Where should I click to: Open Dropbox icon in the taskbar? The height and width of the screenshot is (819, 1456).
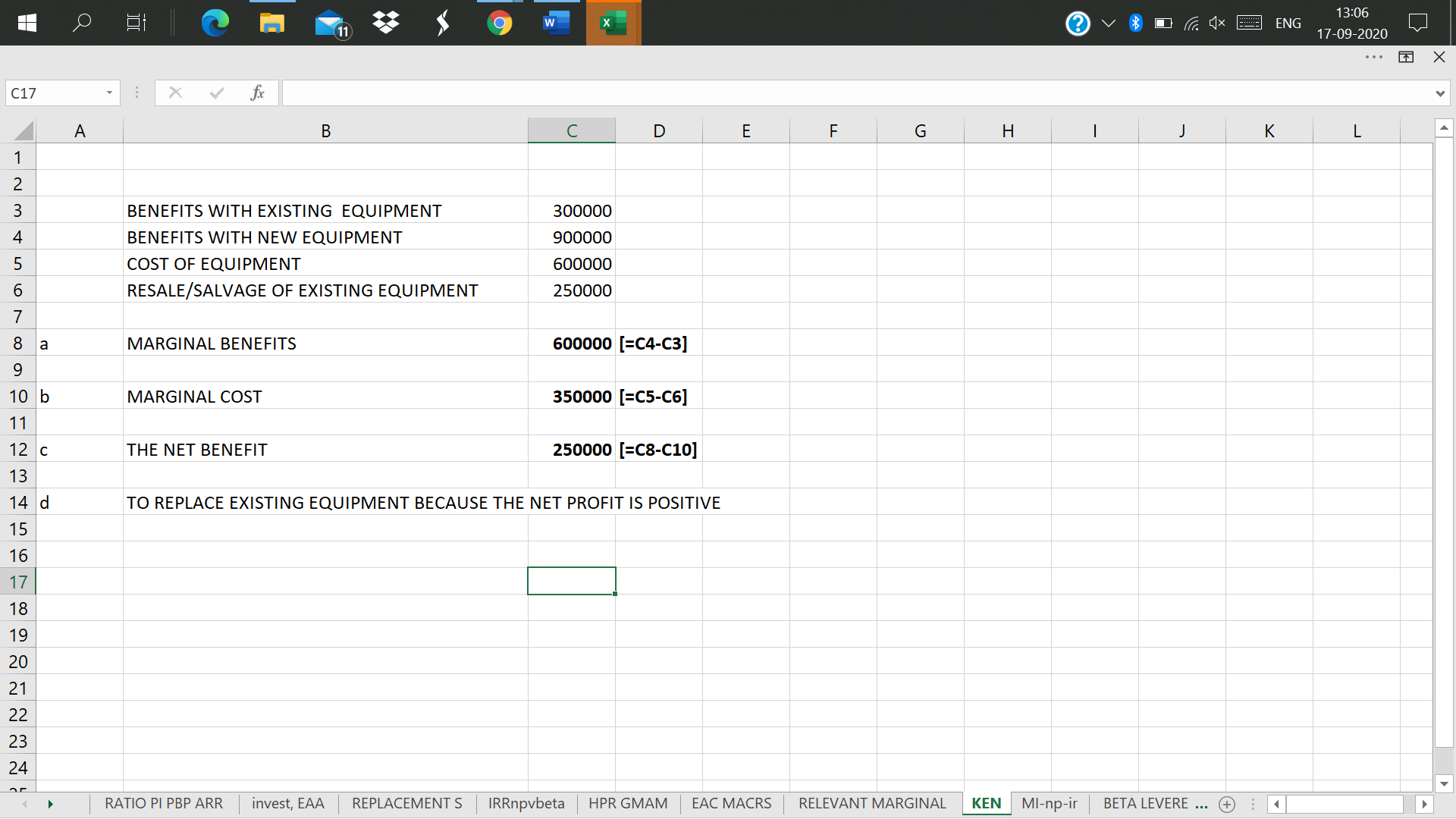[x=386, y=23]
